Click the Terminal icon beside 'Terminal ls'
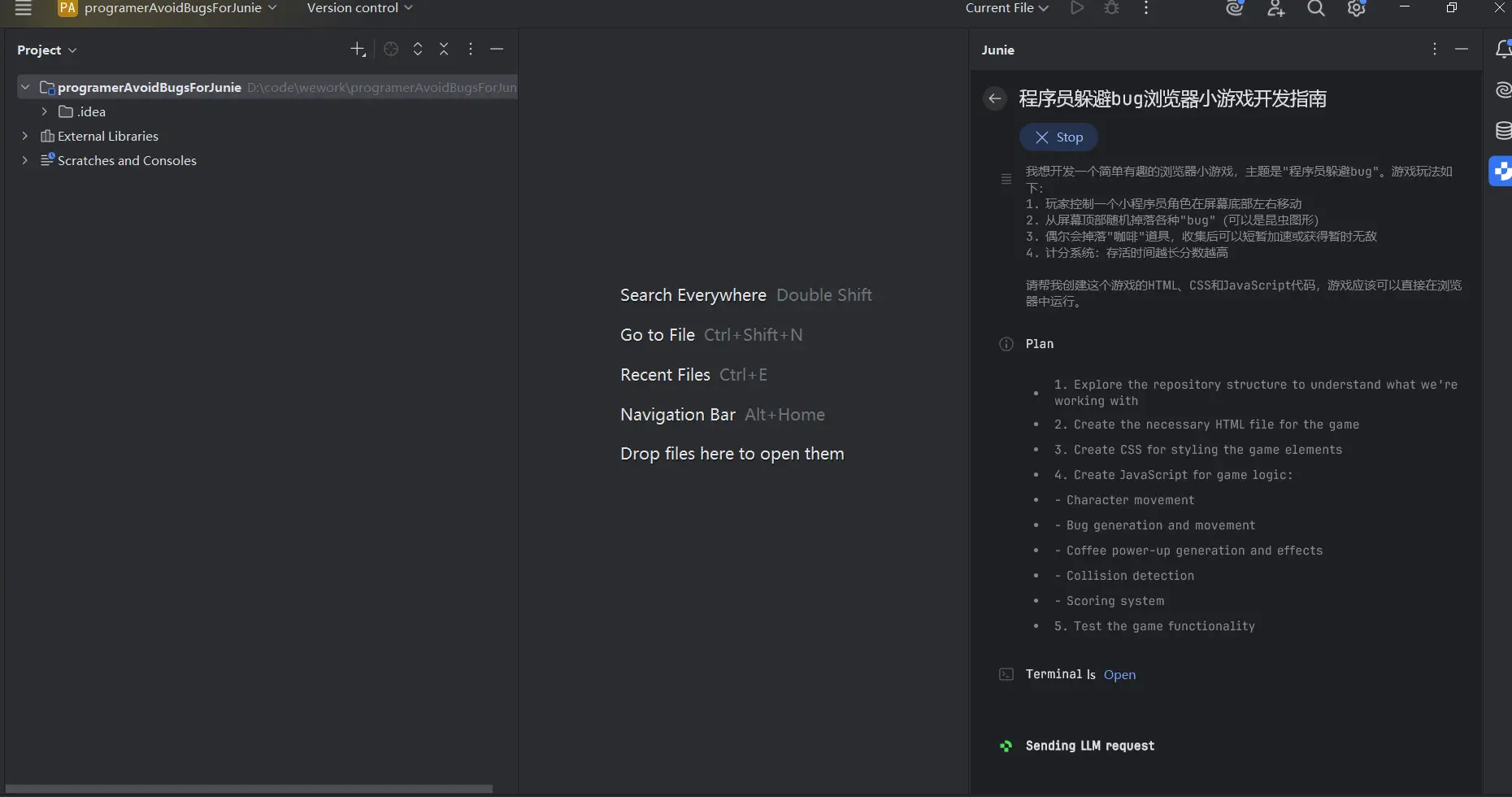Viewport: 1512px width, 797px height. (1006, 674)
